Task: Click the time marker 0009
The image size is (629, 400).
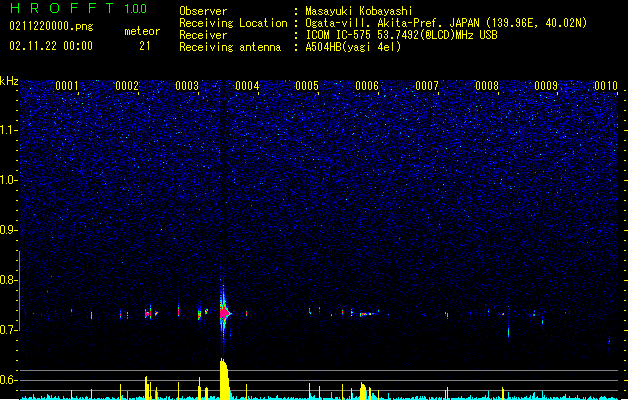Action: pyautogui.click(x=546, y=86)
